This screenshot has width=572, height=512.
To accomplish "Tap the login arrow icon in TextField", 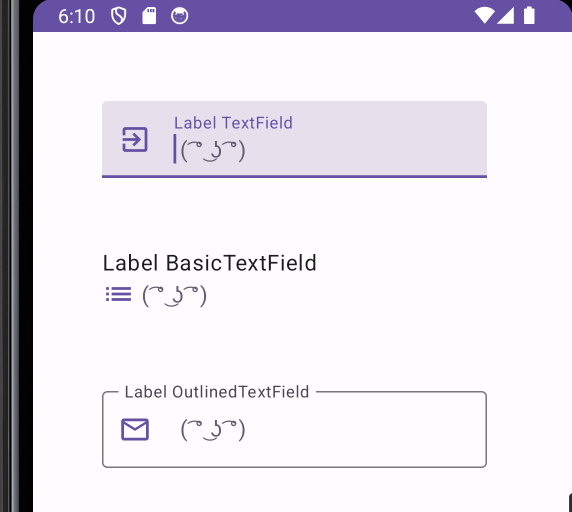I will 135,139.
